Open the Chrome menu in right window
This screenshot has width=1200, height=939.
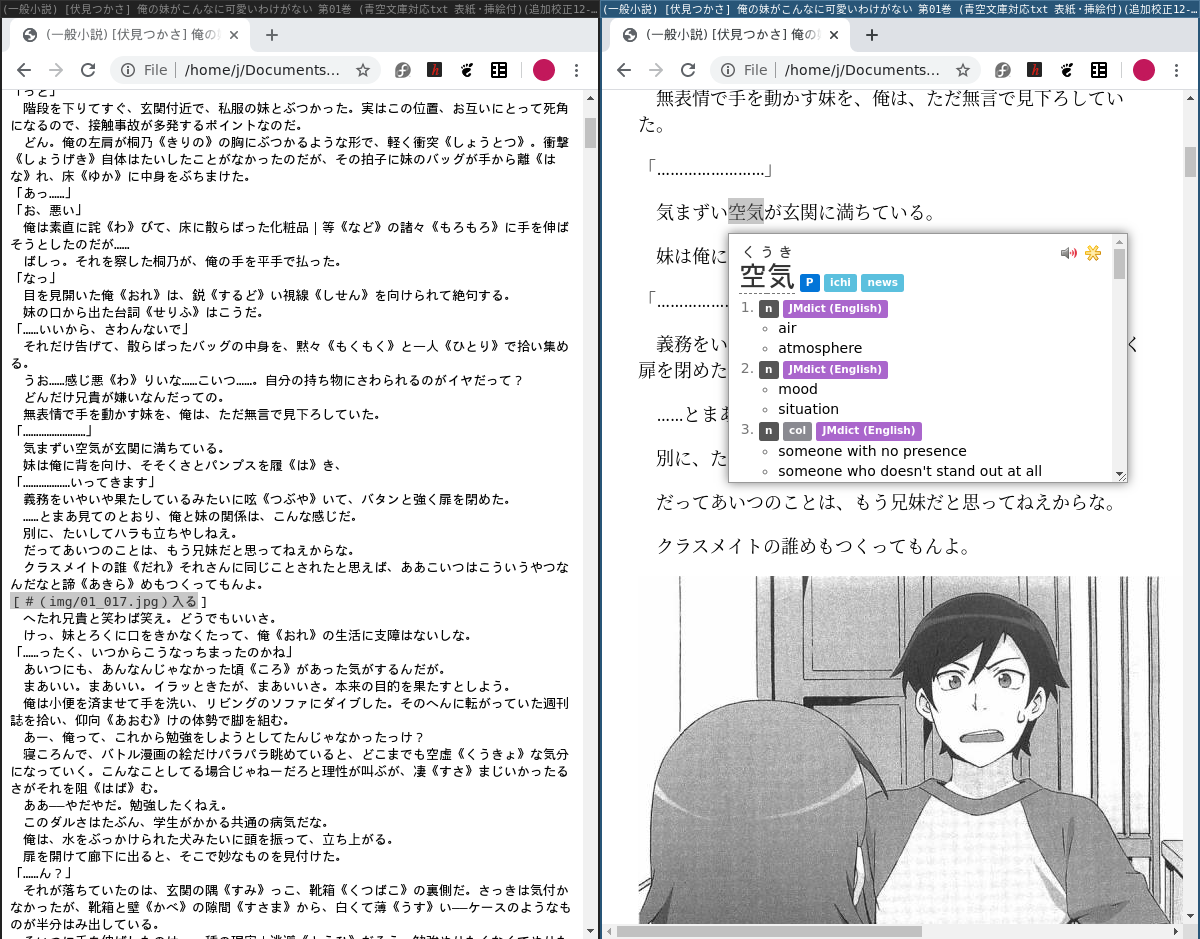pos(1176,70)
